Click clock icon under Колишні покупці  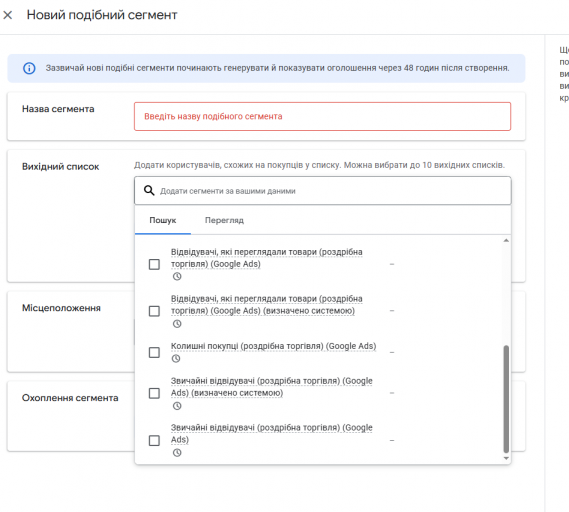pyautogui.click(x=176, y=359)
